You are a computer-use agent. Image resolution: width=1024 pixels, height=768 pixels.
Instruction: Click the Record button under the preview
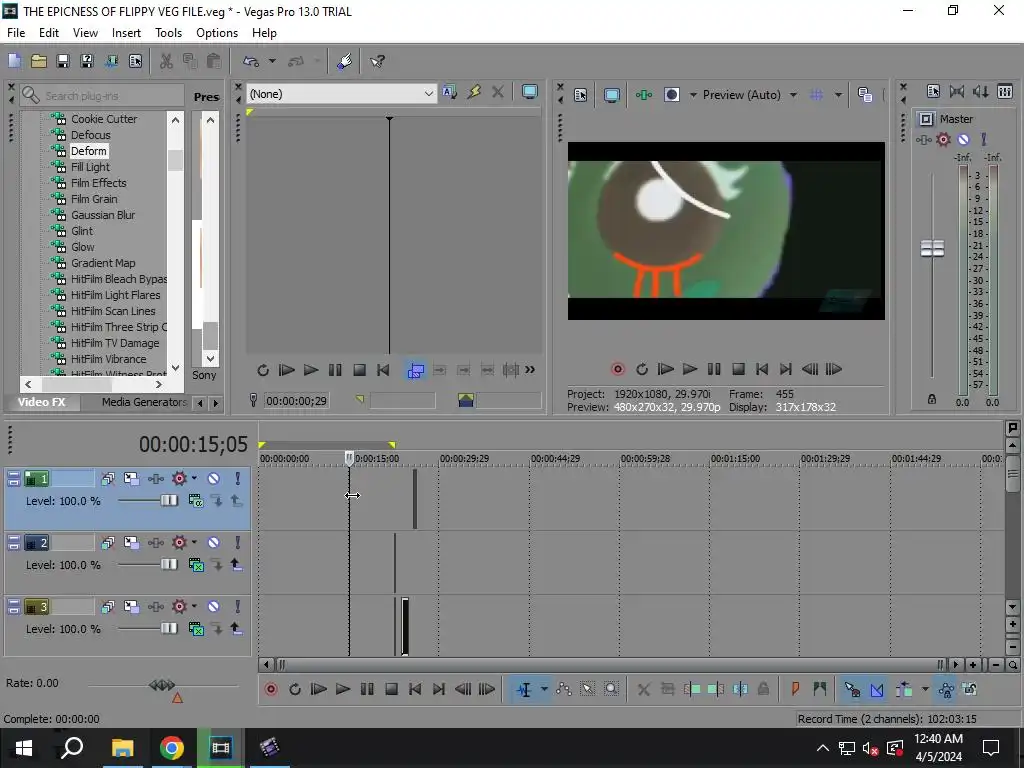point(617,370)
